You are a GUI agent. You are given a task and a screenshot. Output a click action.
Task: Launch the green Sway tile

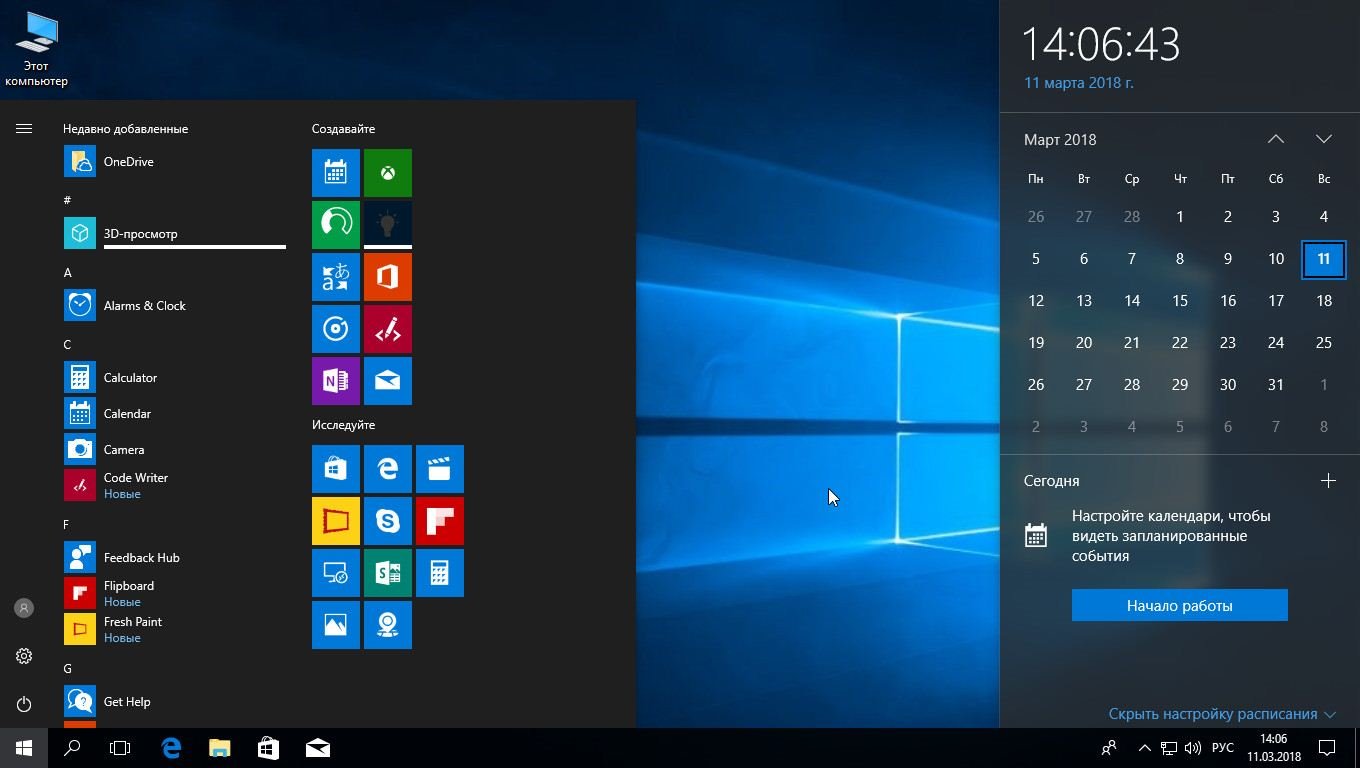pyautogui.click(x=388, y=573)
